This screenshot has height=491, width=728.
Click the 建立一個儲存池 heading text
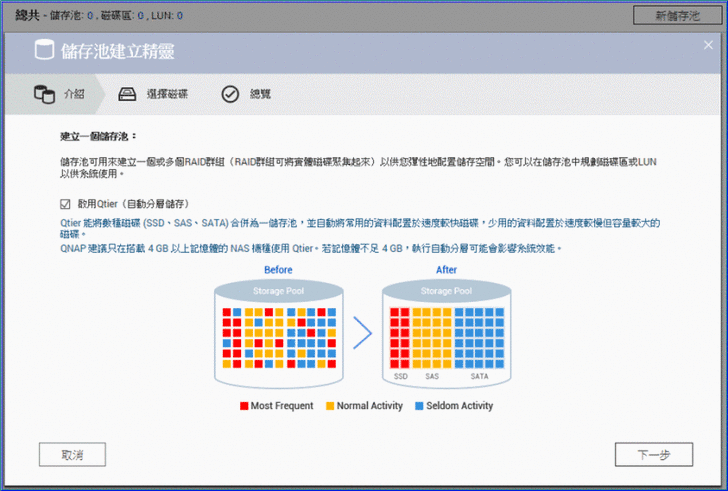pos(98,136)
